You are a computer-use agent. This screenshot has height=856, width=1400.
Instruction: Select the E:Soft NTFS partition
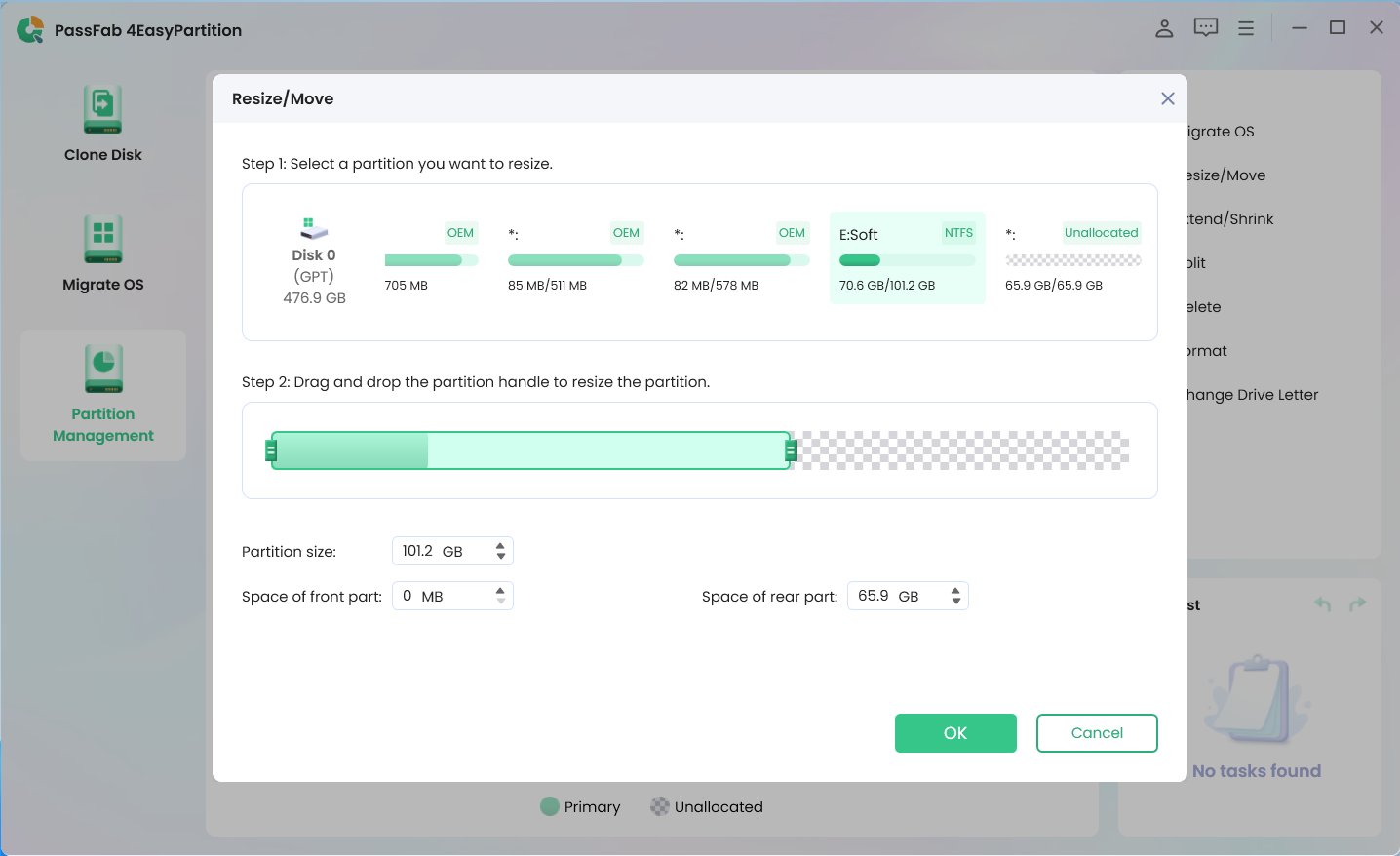click(907, 257)
